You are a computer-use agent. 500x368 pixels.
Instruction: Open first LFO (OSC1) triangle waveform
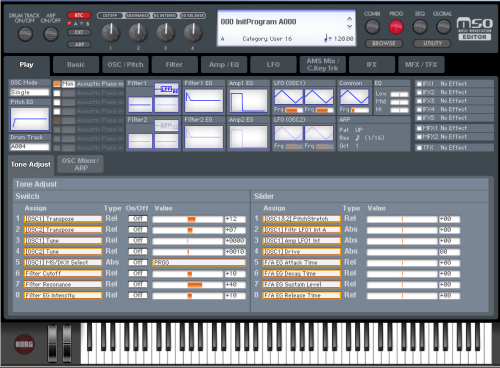288,97
